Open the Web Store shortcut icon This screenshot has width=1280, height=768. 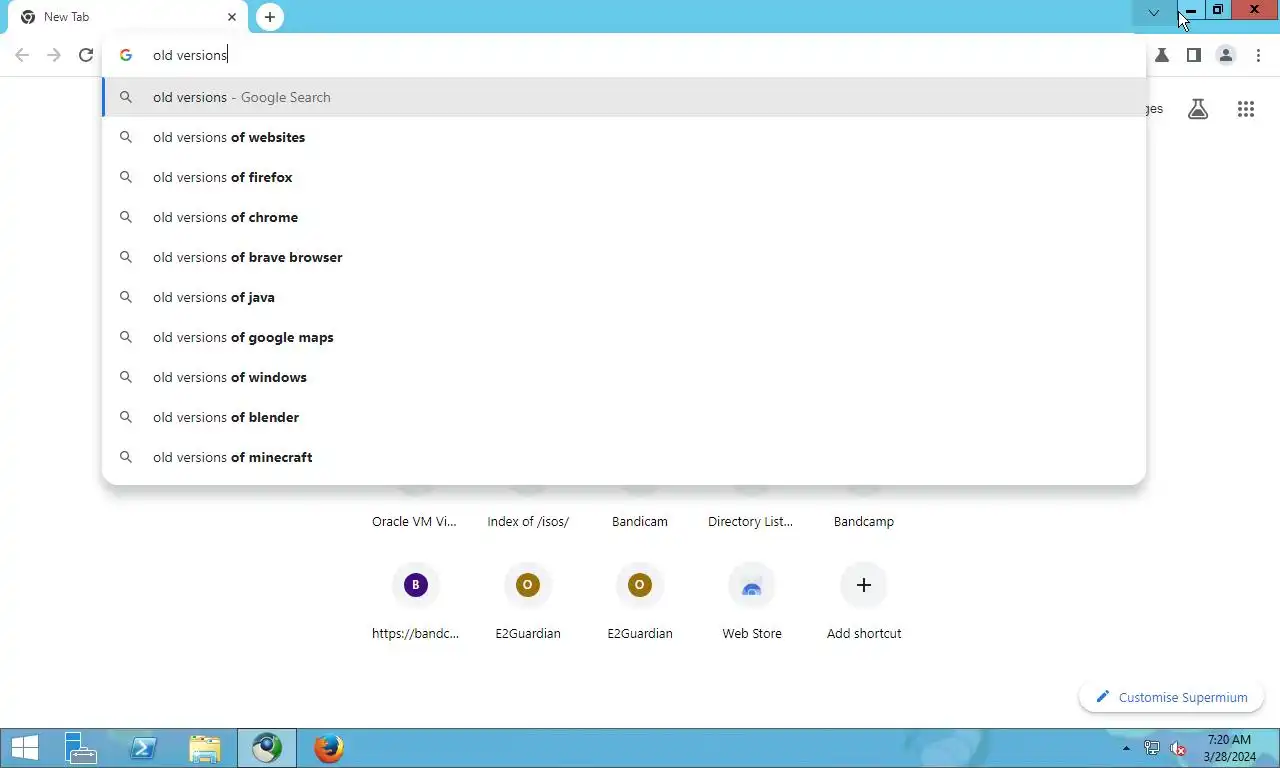point(752,585)
